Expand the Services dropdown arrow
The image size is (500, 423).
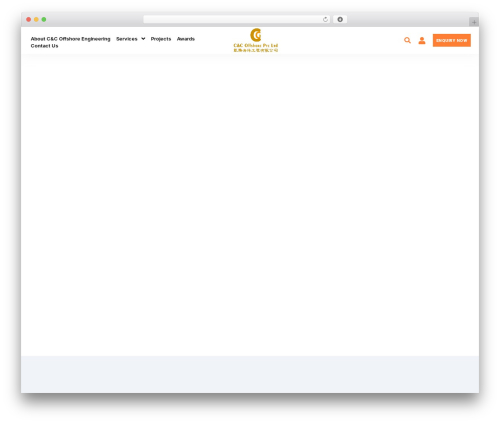pos(143,39)
